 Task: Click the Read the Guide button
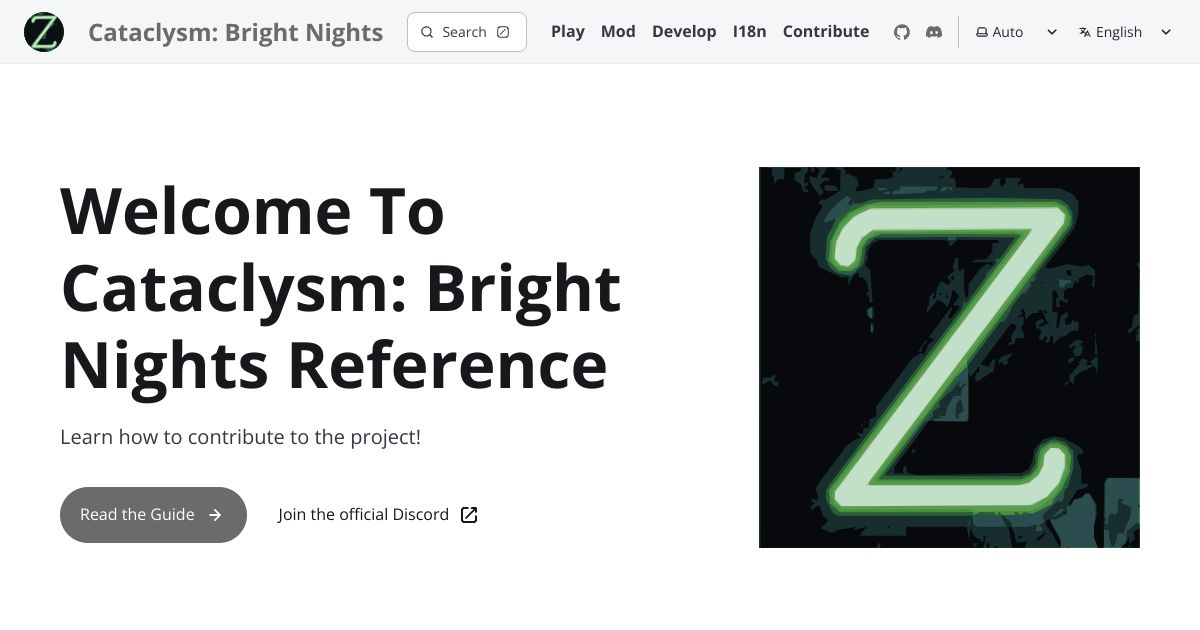point(153,515)
